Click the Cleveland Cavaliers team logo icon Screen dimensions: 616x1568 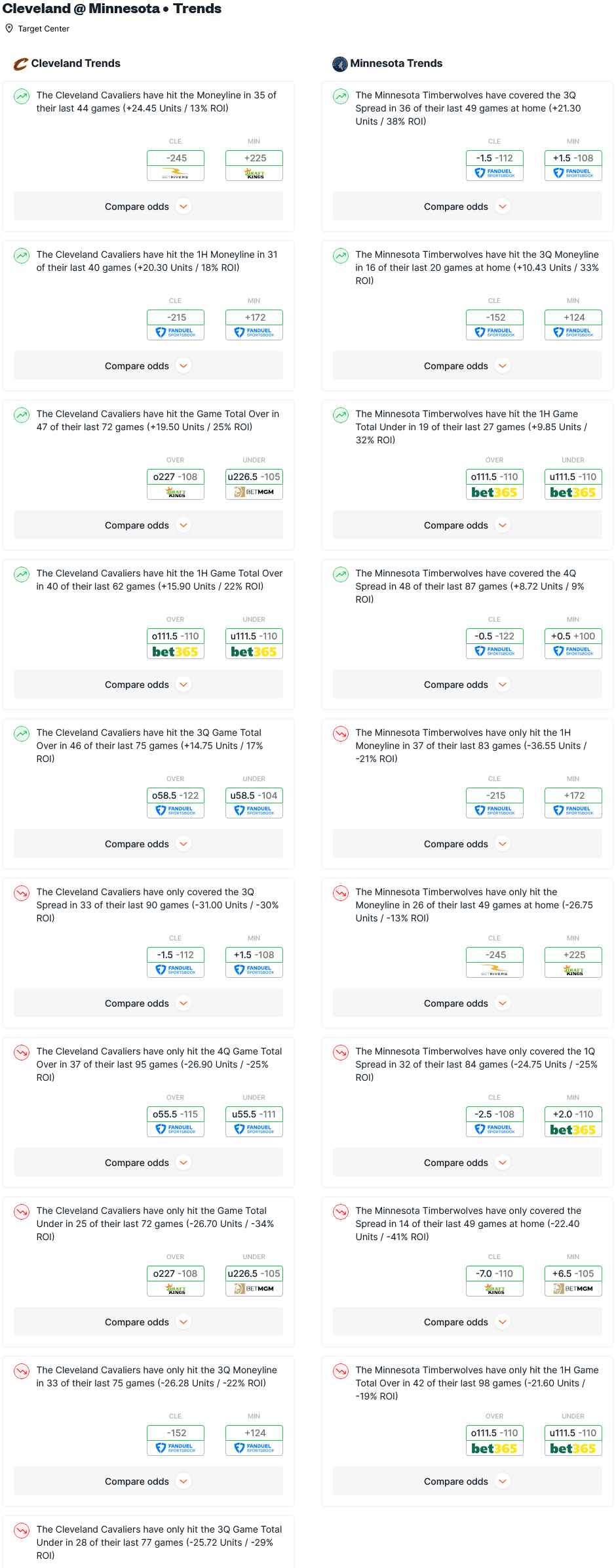[x=21, y=64]
